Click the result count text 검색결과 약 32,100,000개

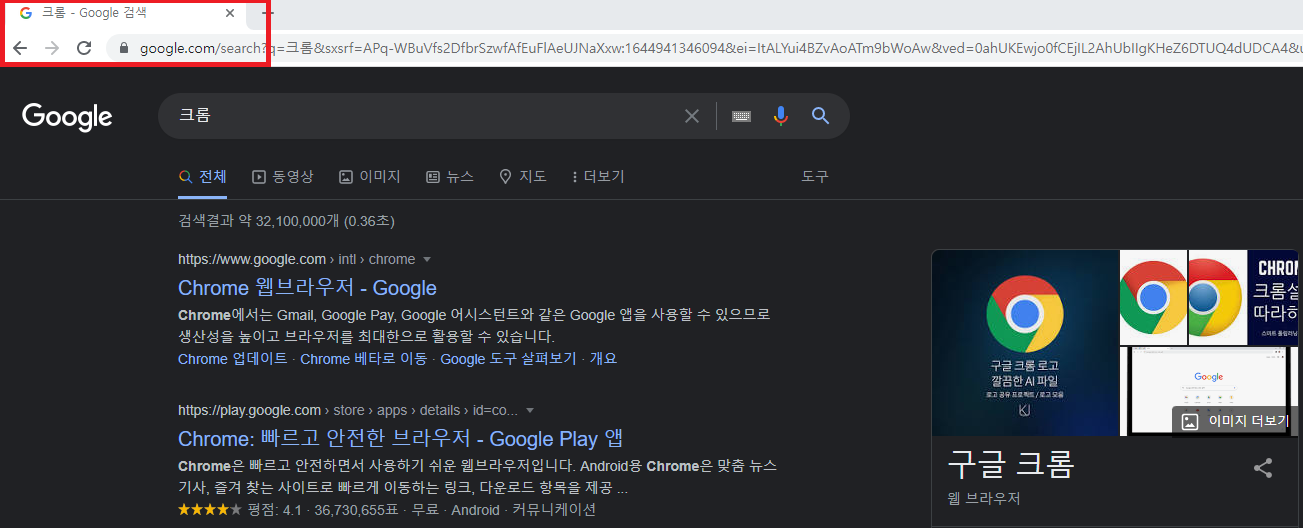(258, 221)
